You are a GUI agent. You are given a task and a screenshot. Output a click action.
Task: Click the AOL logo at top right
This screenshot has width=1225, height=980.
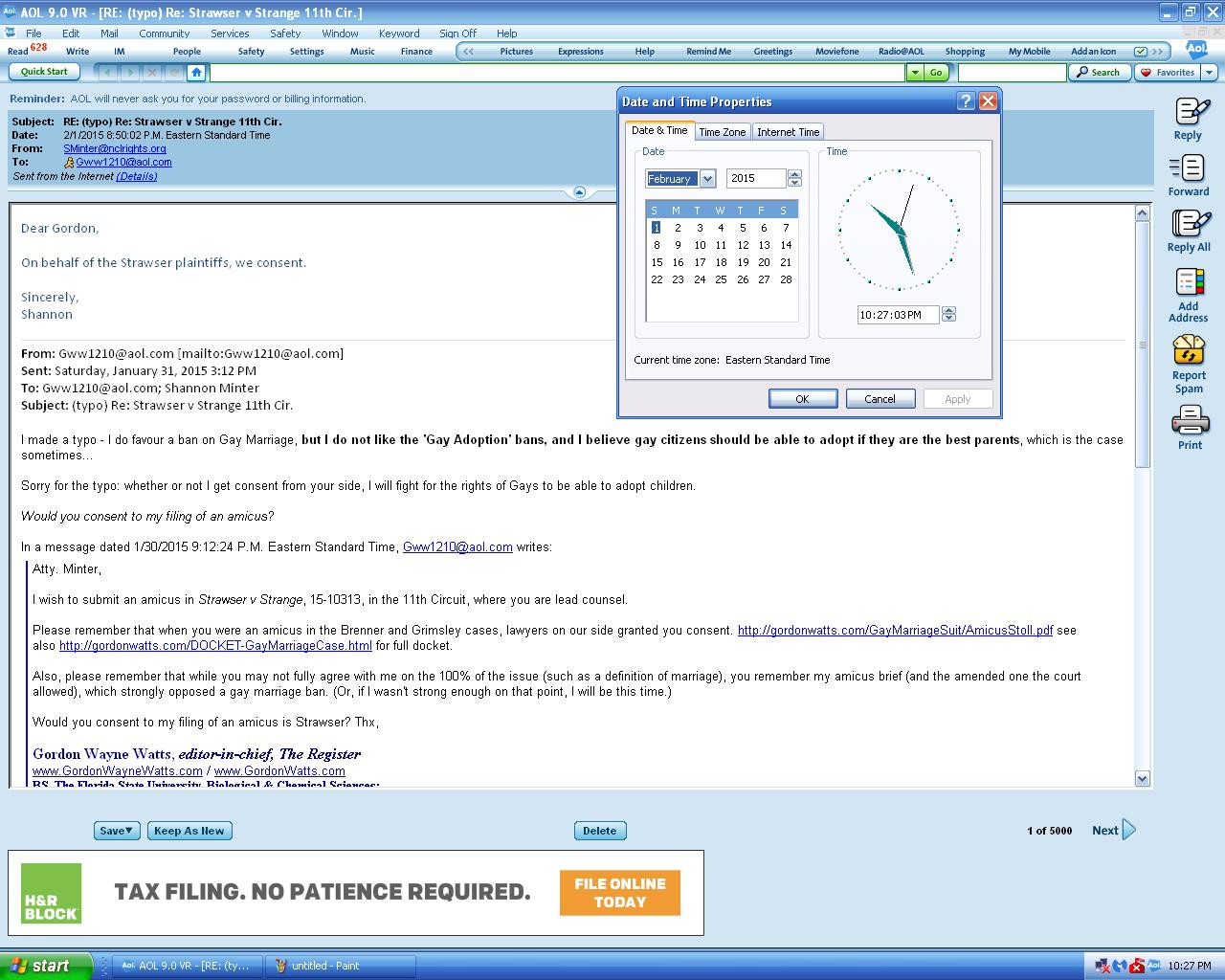(1196, 50)
